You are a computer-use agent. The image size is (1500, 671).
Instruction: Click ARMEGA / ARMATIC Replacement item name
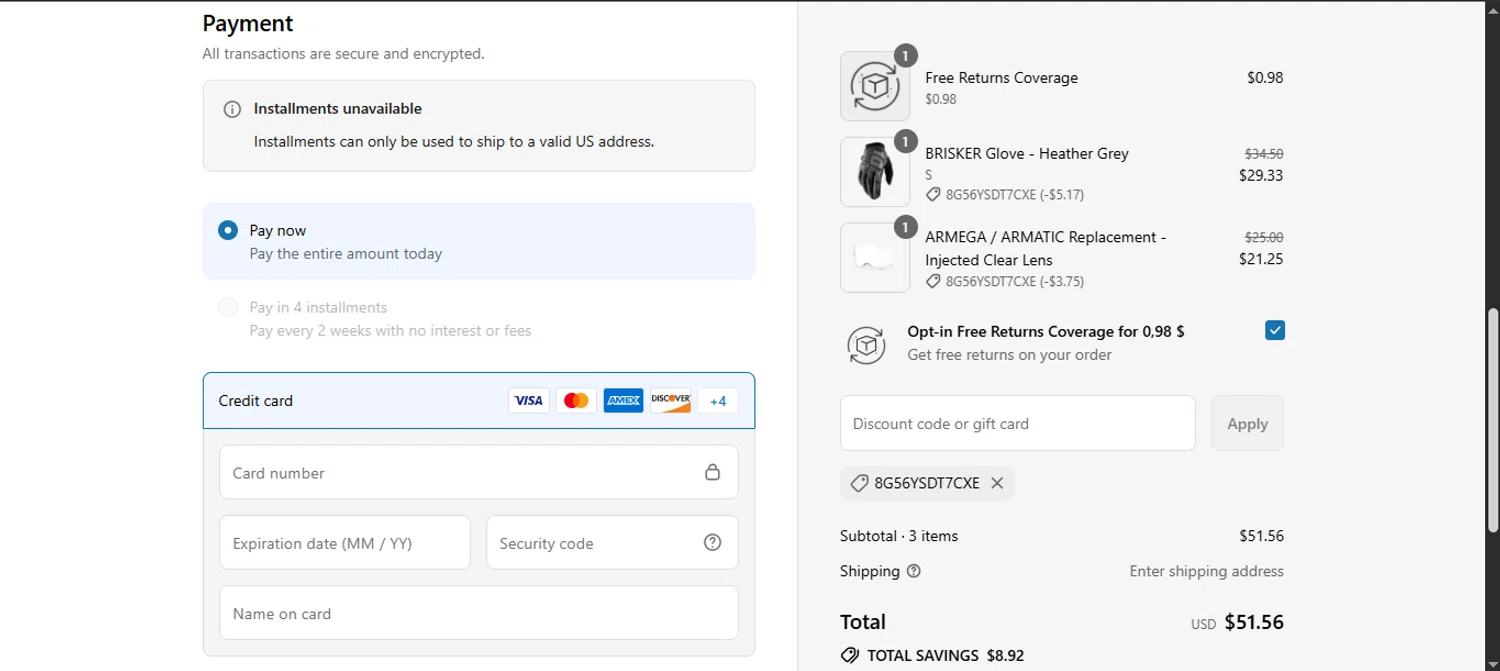1045,248
